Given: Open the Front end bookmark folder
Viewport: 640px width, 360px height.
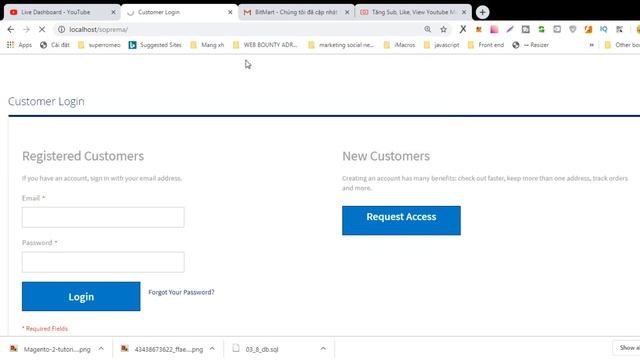Looking at the screenshot, I should tap(486, 45).
